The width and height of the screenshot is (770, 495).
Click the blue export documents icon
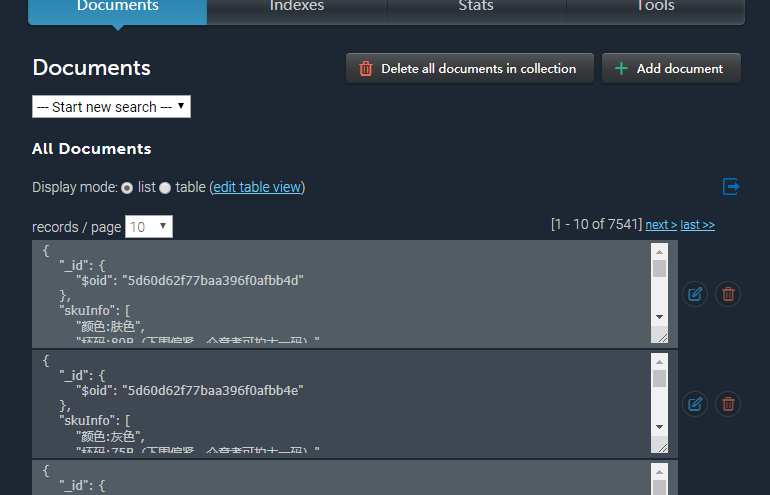click(x=731, y=187)
